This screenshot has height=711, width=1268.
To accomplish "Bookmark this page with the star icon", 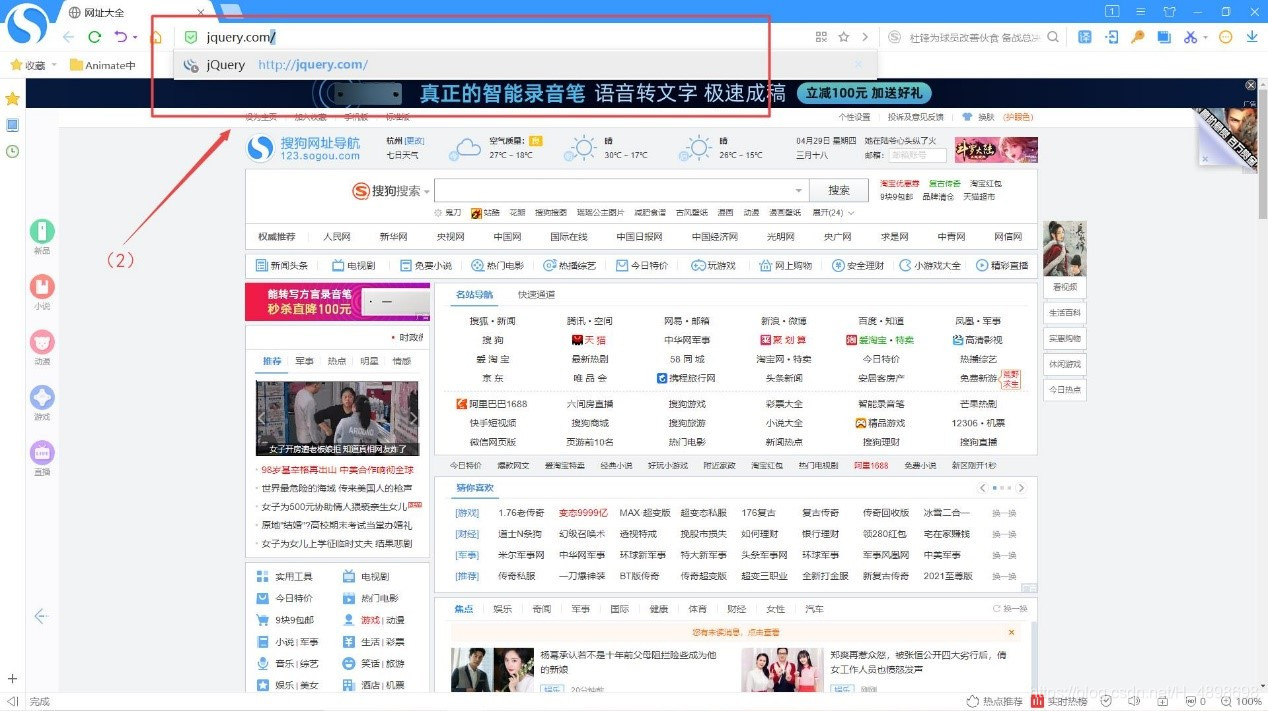I will (x=844, y=37).
